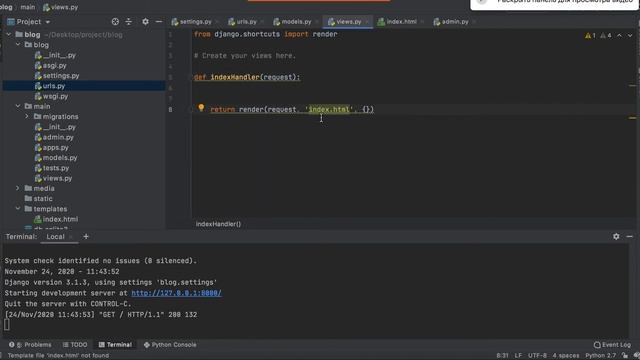This screenshot has height=360, width=640.
Task: Collapse the root blog project folder
Action: click(x=9, y=35)
